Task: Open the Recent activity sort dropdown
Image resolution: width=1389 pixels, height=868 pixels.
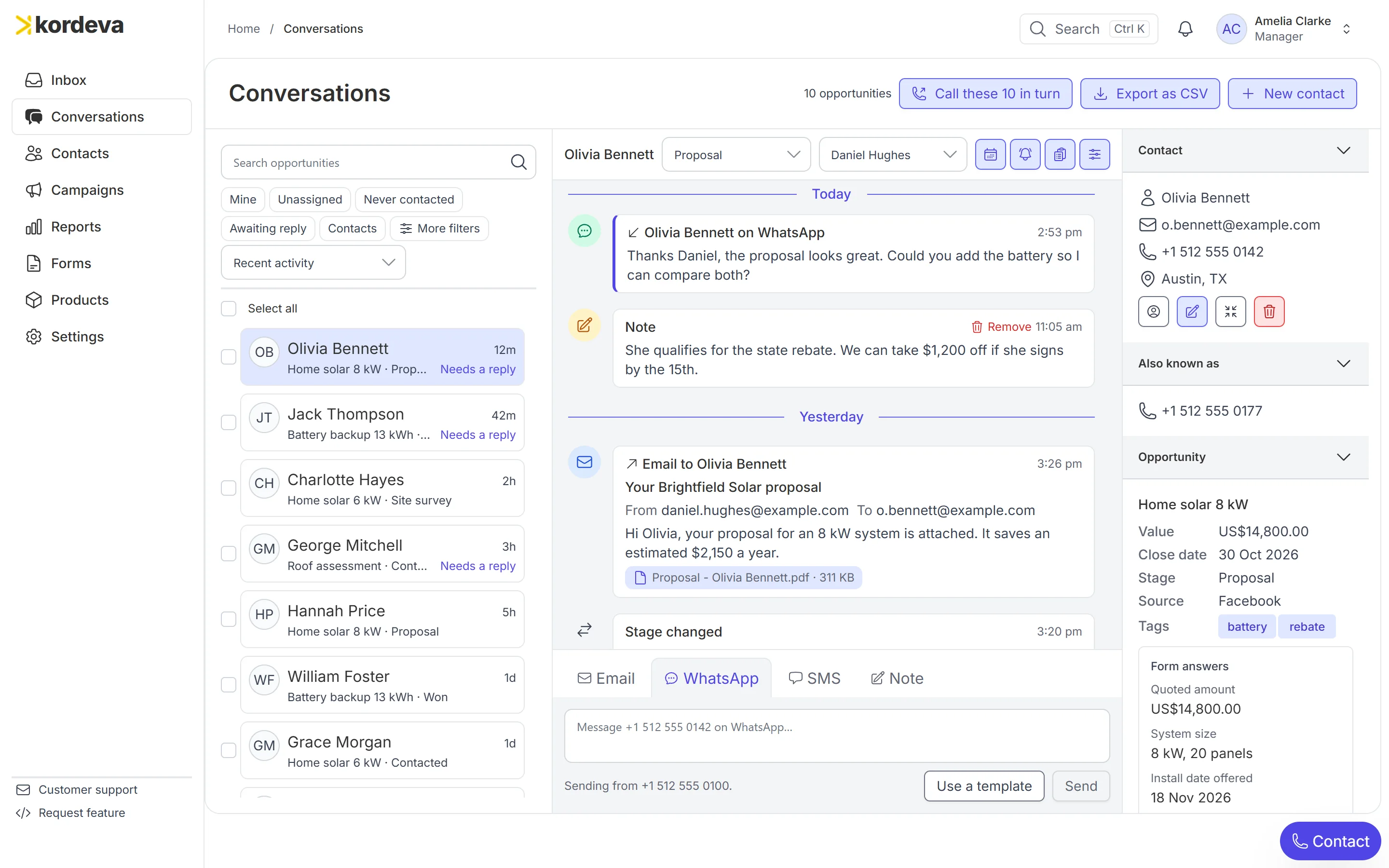Action: coord(313,263)
